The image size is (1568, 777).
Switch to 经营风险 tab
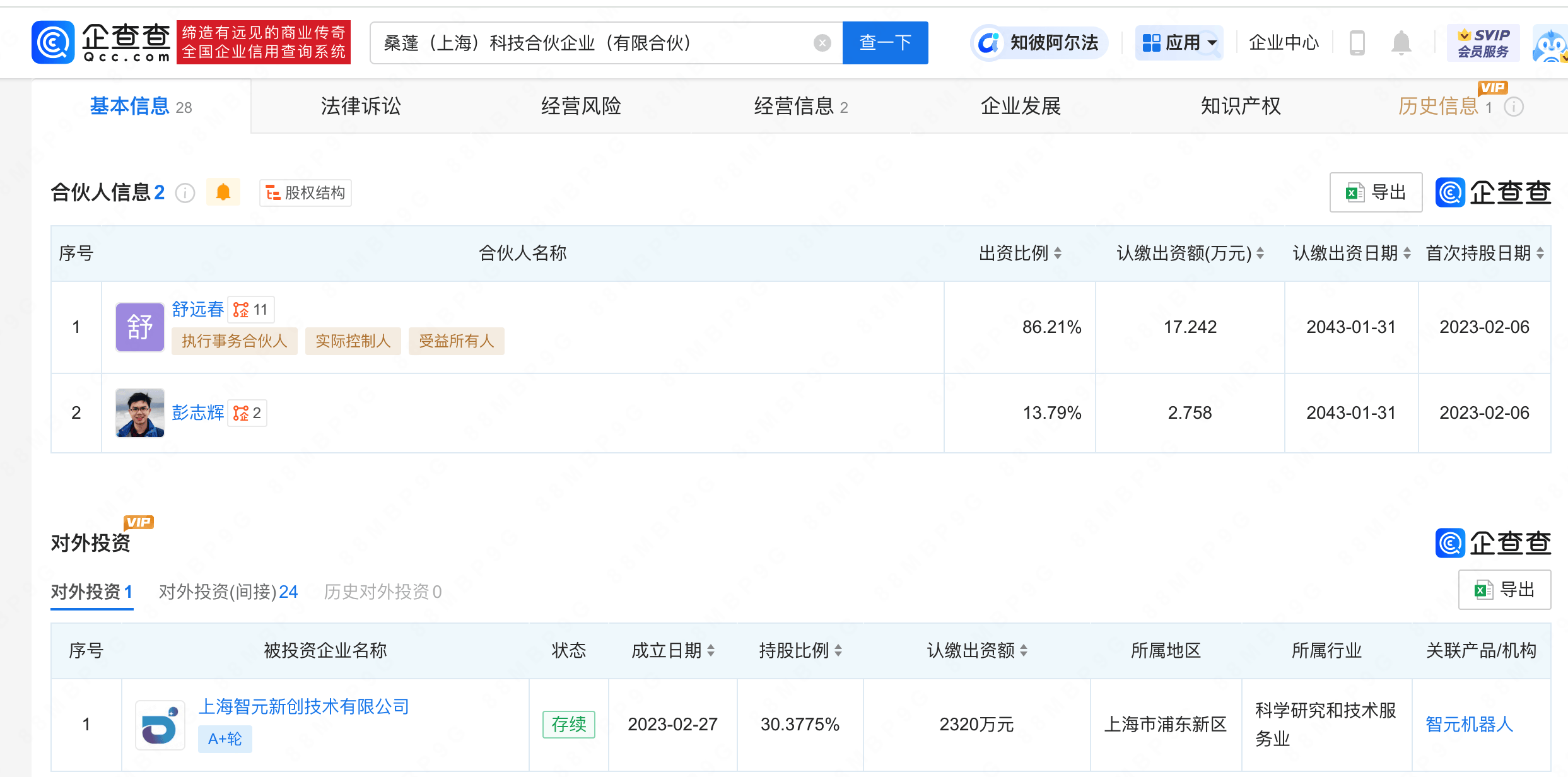pyautogui.click(x=581, y=106)
